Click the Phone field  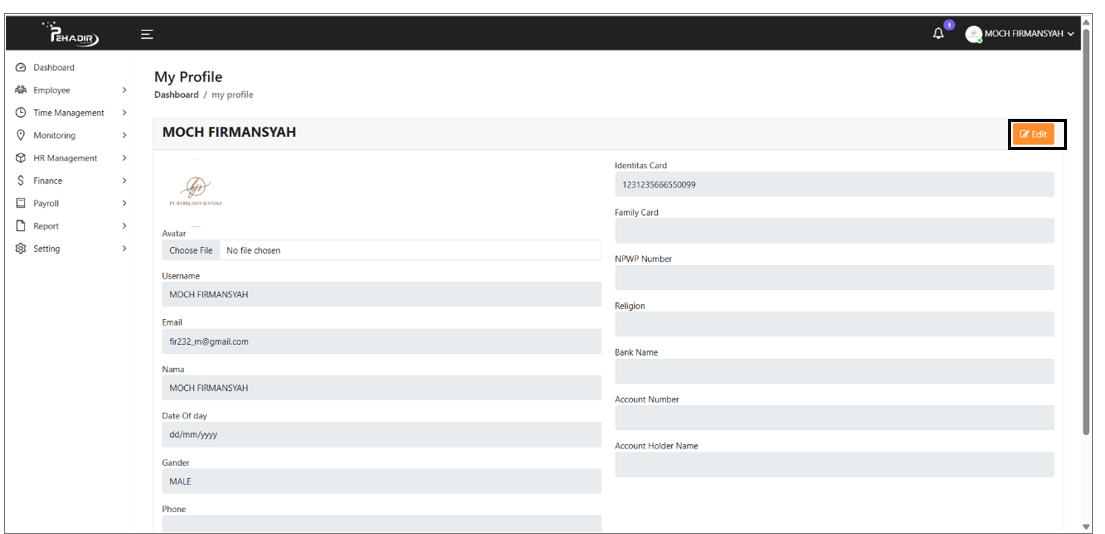click(x=381, y=523)
